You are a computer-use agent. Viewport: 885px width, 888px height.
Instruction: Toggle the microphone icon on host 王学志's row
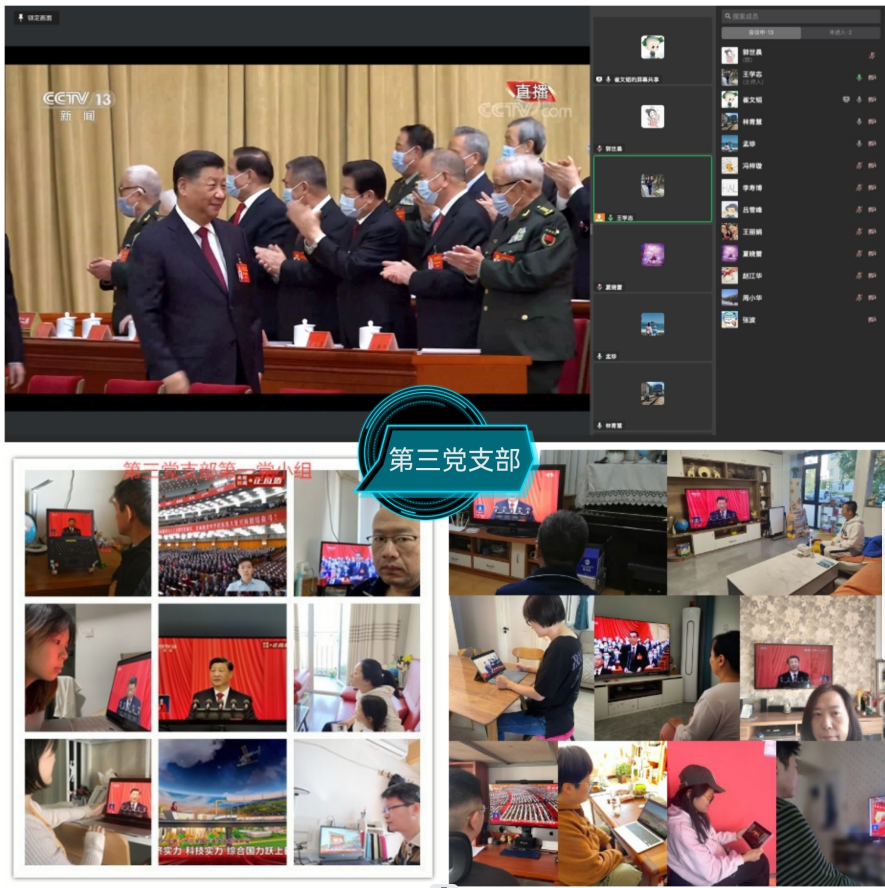pos(859,77)
